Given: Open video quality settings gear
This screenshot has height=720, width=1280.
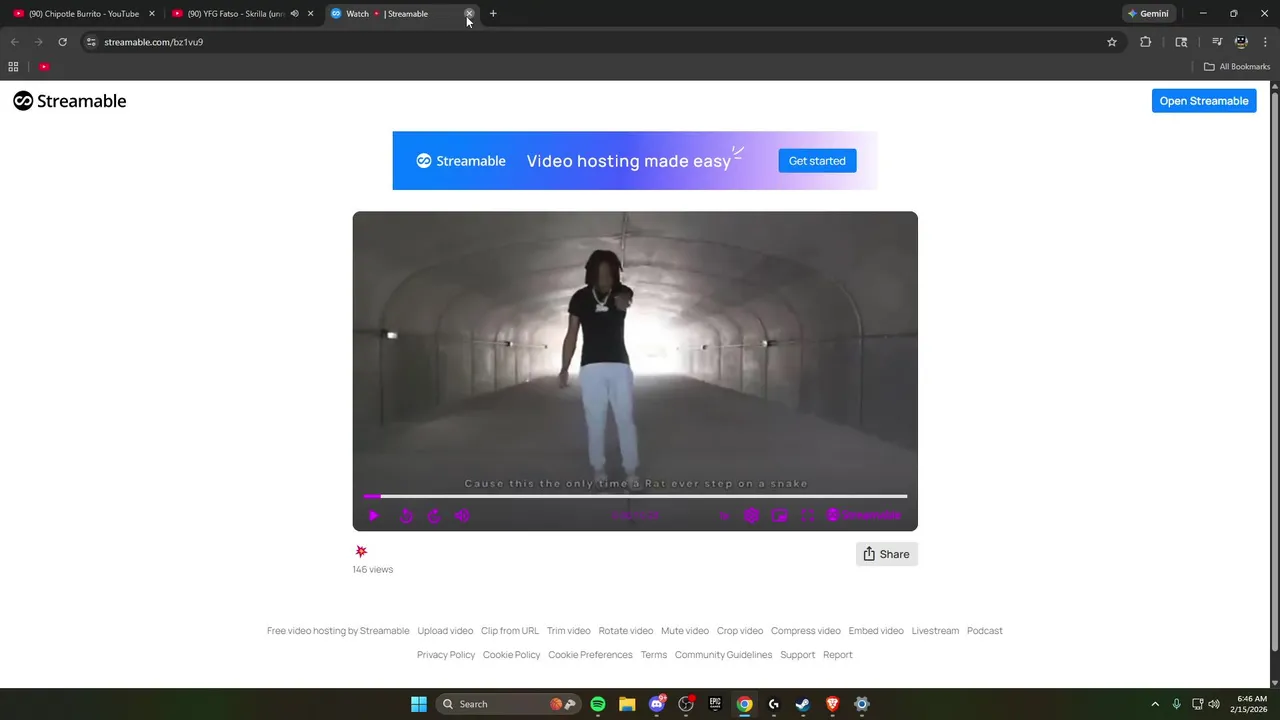Looking at the screenshot, I should 751,516.
